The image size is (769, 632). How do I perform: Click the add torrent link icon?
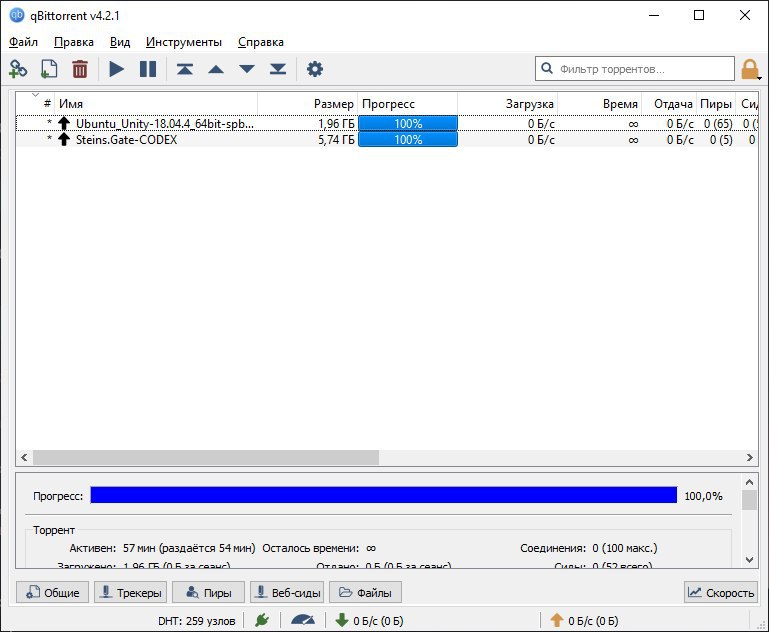coord(18,69)
